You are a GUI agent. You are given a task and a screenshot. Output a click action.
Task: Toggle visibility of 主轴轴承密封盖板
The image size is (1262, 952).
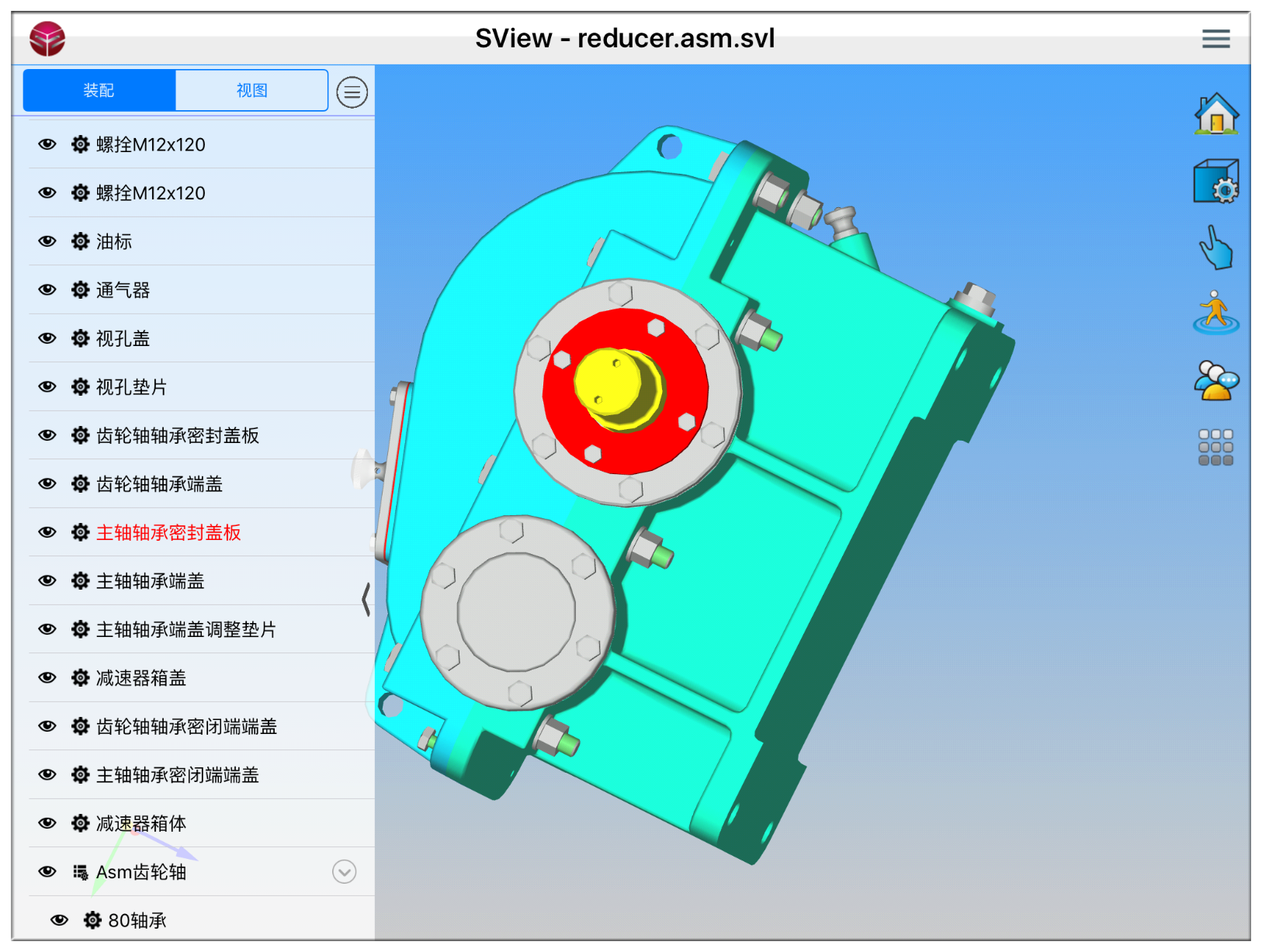click(x=47, y=532)
